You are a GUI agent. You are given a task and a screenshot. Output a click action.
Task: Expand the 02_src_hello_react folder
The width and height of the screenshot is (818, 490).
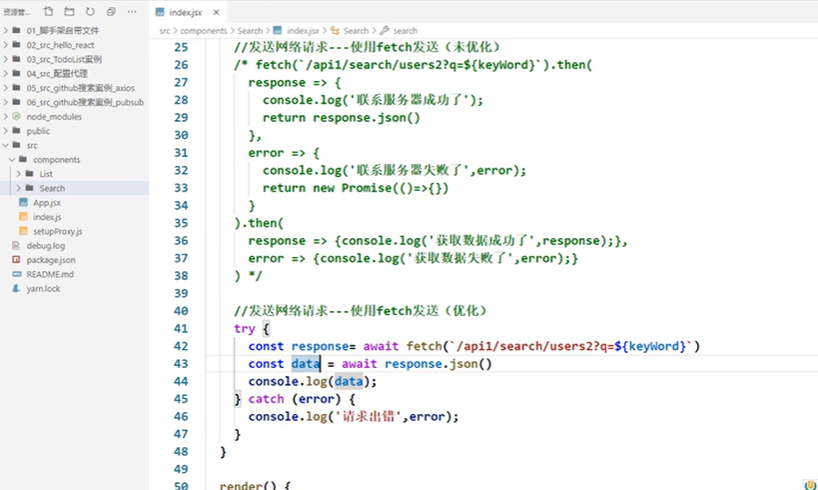pyautogui.click(x=6, y=45)
